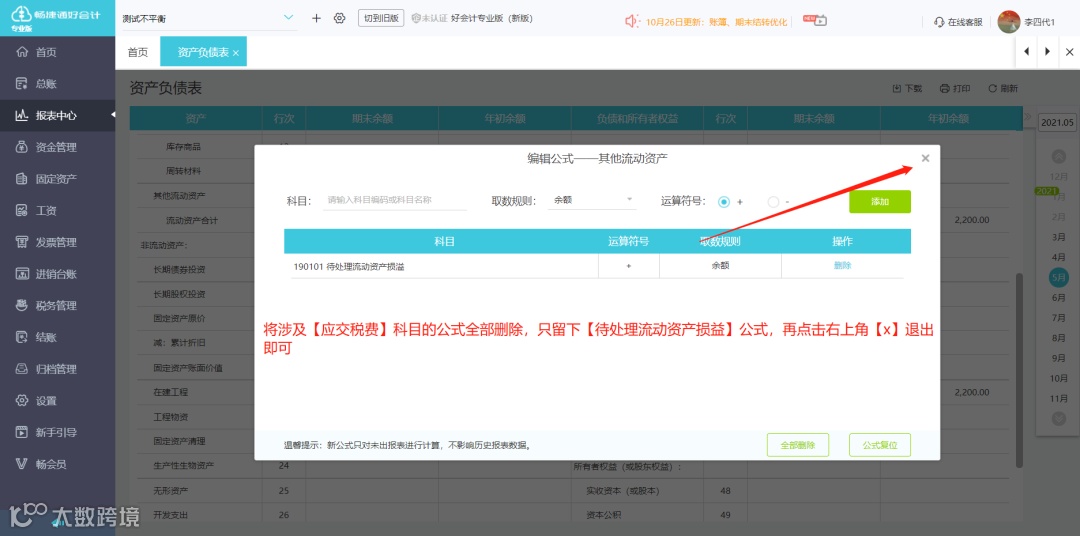Open the 新手引导 guide icon
The height and width of the screenshot is (536, 1080).
pos(22,432)
